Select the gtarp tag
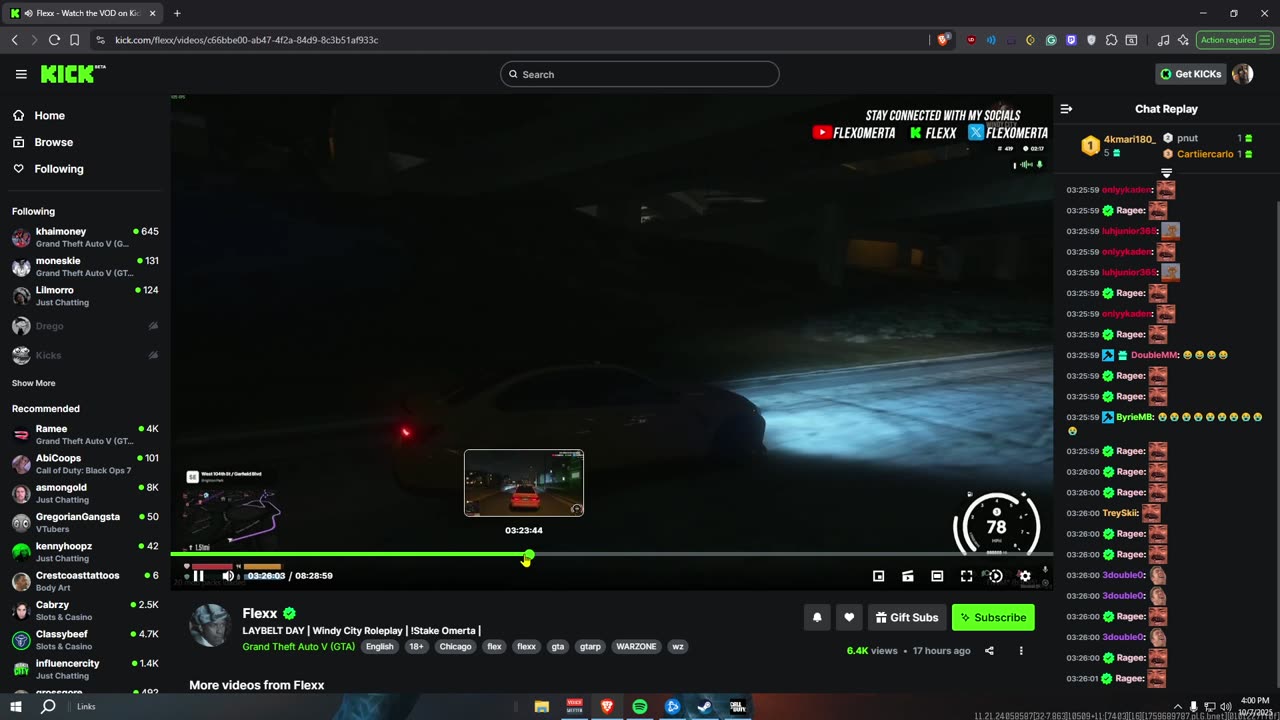The image size is (1280, 720). (591, 647)
